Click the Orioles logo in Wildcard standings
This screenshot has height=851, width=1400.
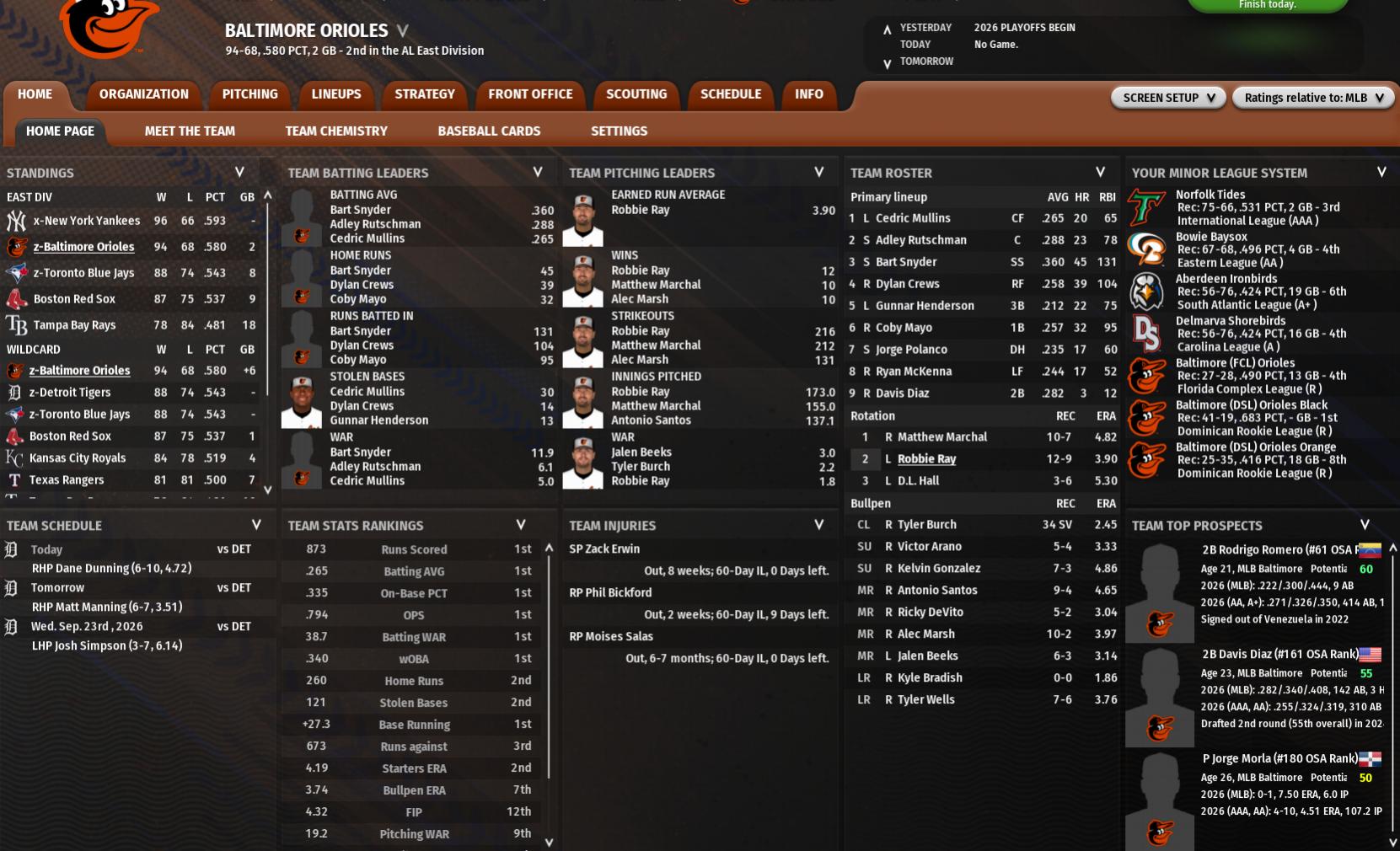[x=14, y=371]
